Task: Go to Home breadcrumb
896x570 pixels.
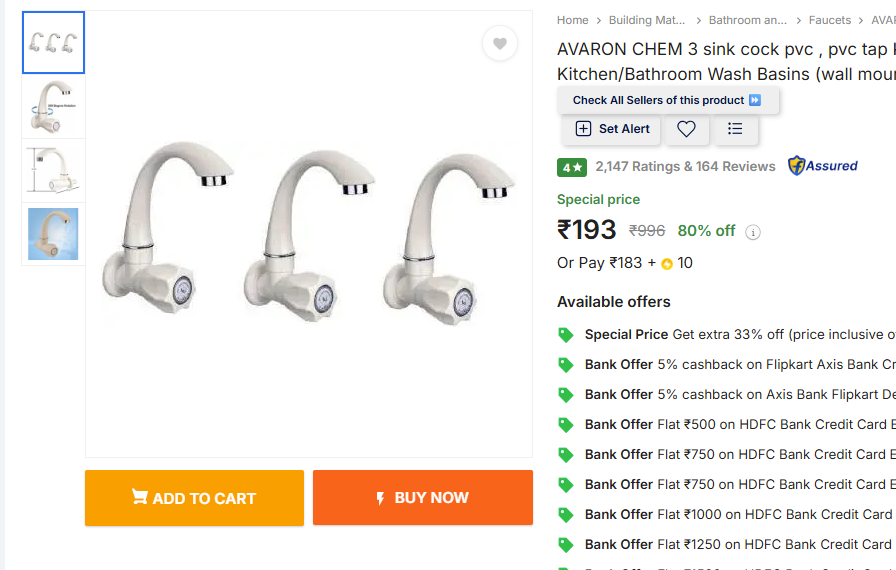Action: click(573, 20)
